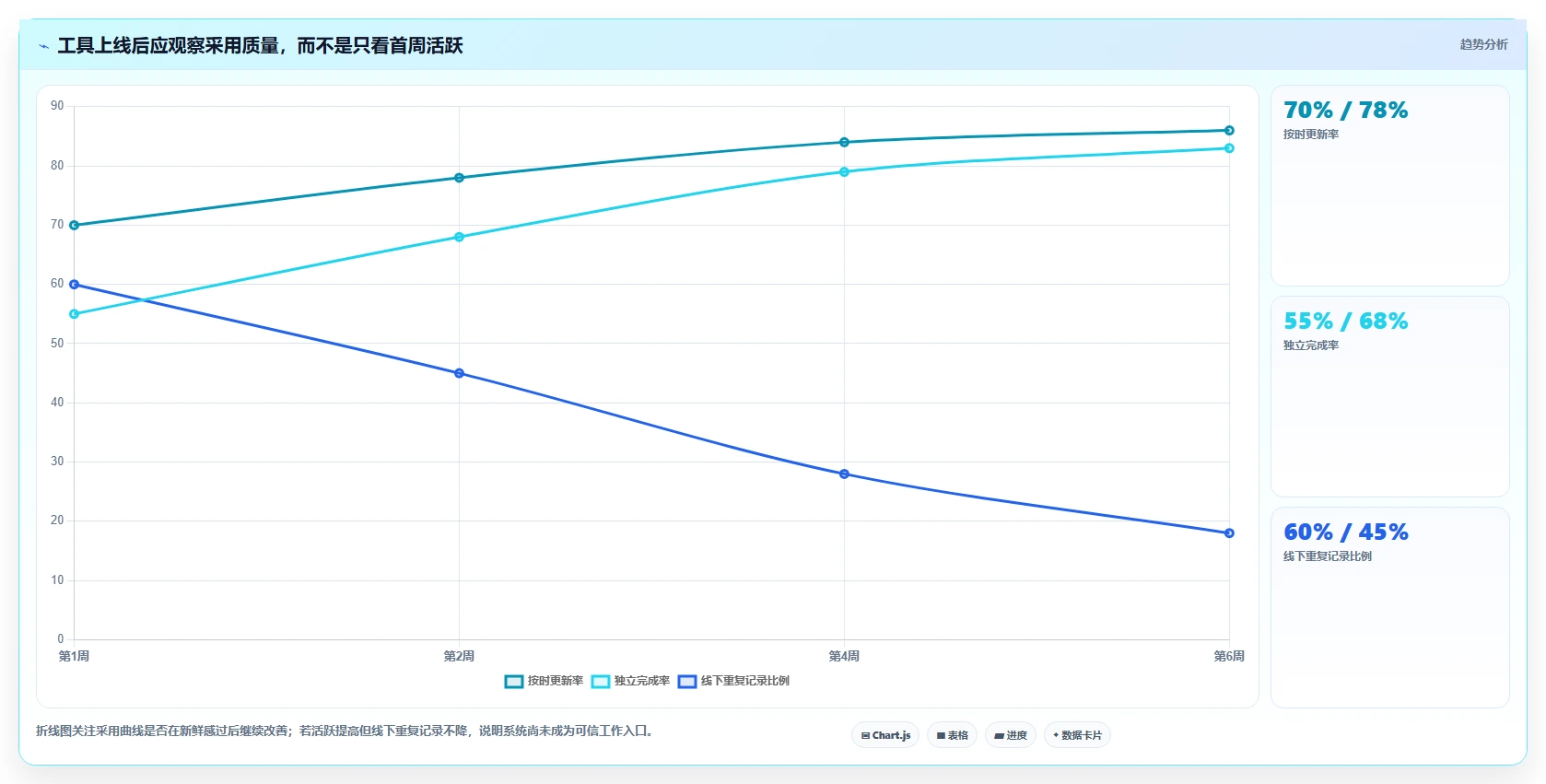Viewport: 1546px width, 784px height.
Task: Click the 独立完成率 data point at 第1周
Action: point(75,314)
